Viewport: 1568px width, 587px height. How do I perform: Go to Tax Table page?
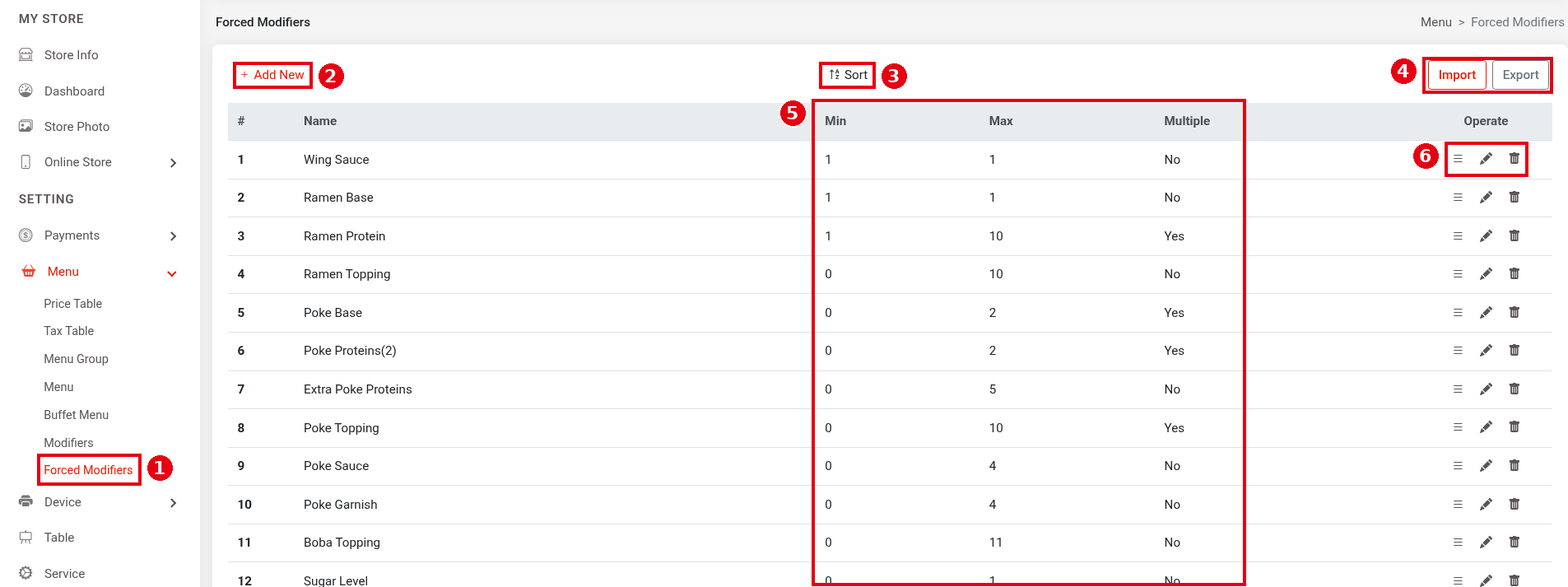(69, 331)
